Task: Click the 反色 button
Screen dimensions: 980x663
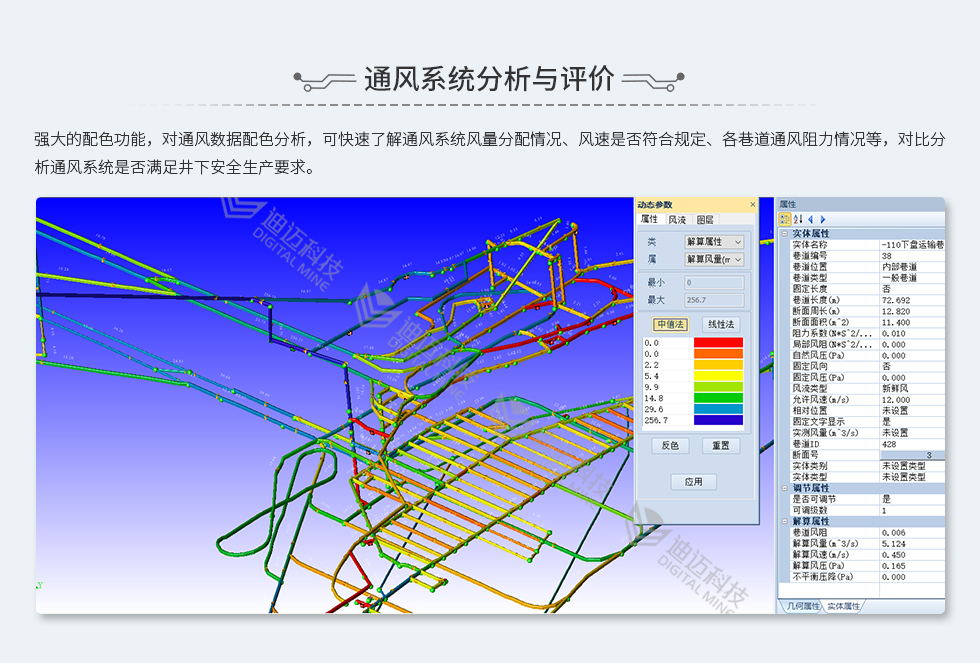Action: click(669, 446)
